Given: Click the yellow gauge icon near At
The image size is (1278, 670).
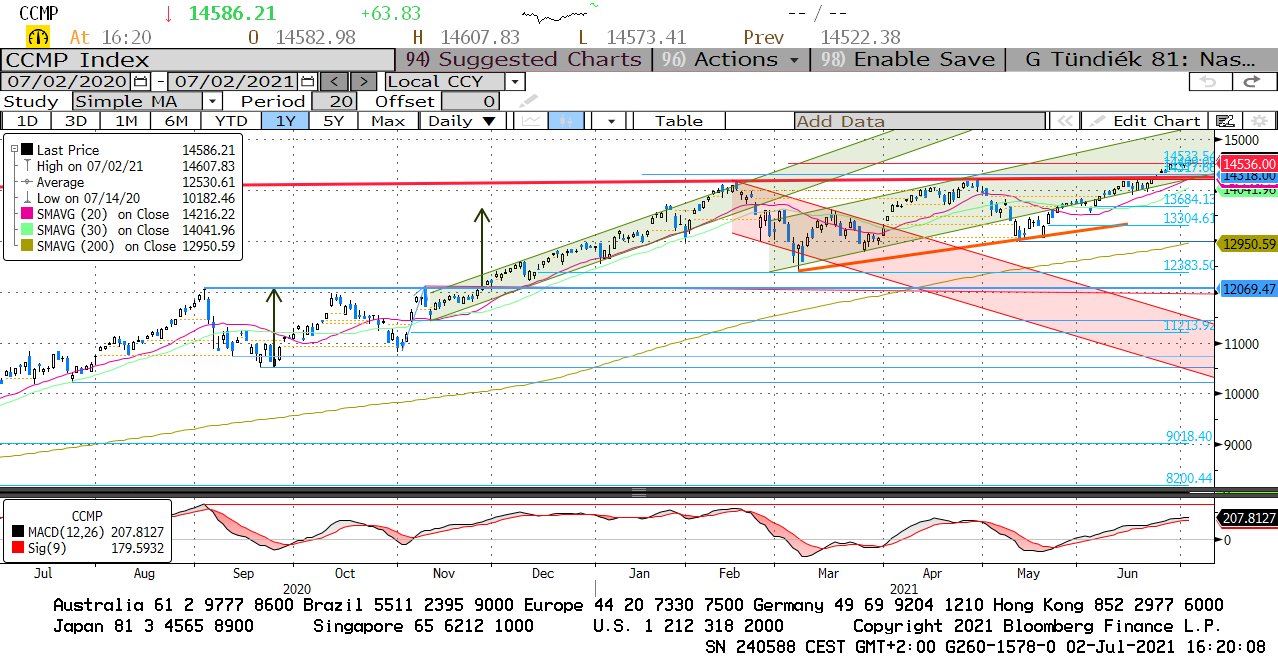Looking at the screenshot, I should (40, 37).
